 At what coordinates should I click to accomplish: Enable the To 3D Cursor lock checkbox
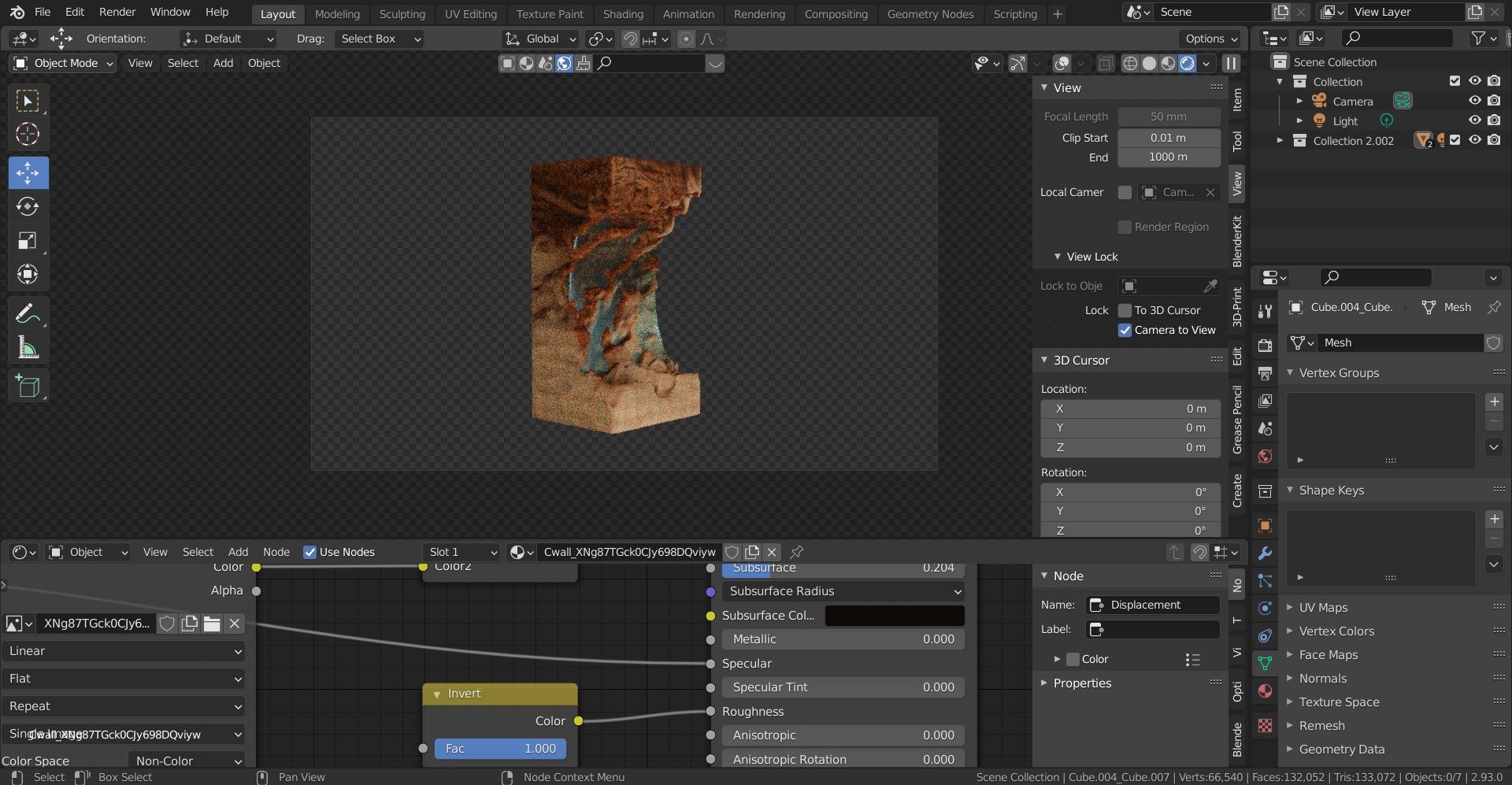point(1125,310)
